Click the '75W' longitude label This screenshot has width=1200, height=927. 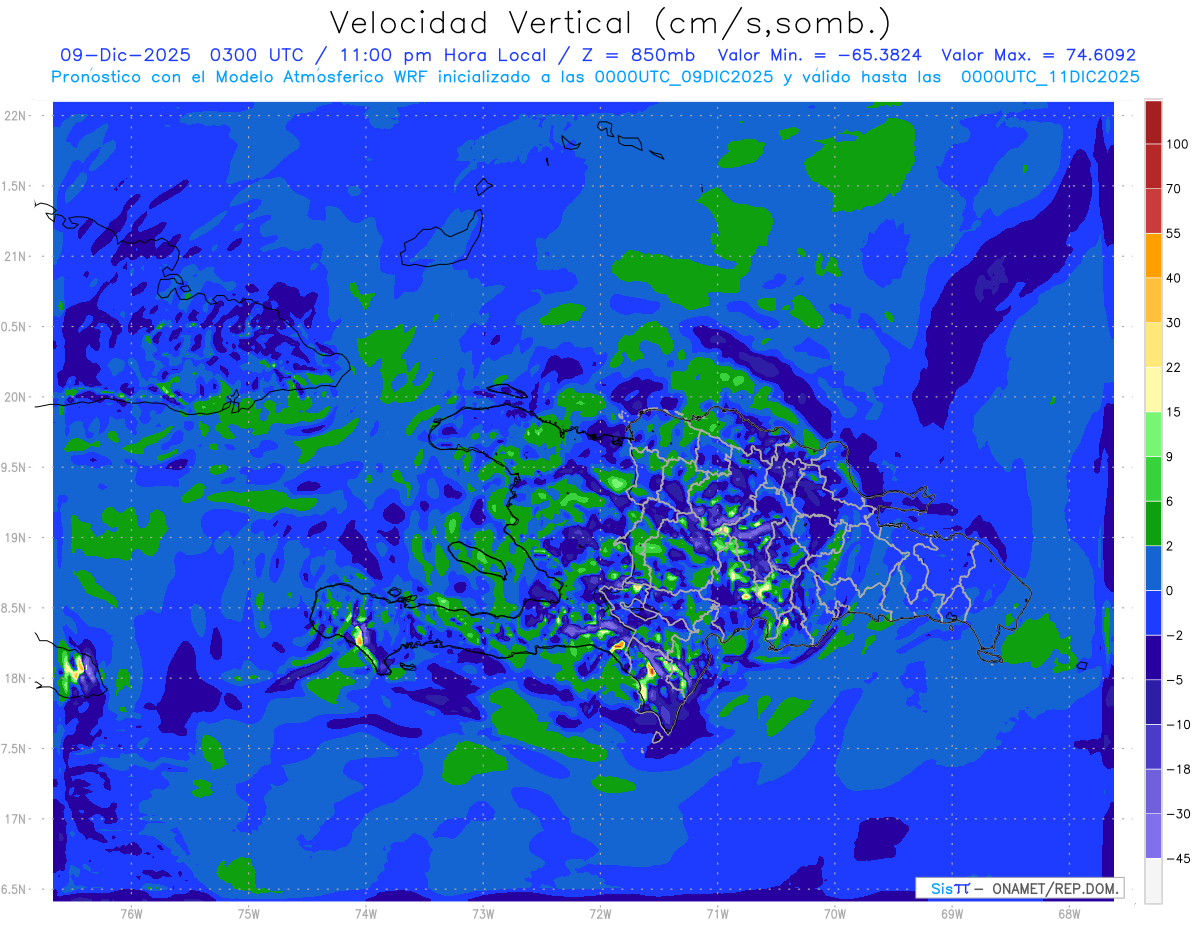(249, 913)
